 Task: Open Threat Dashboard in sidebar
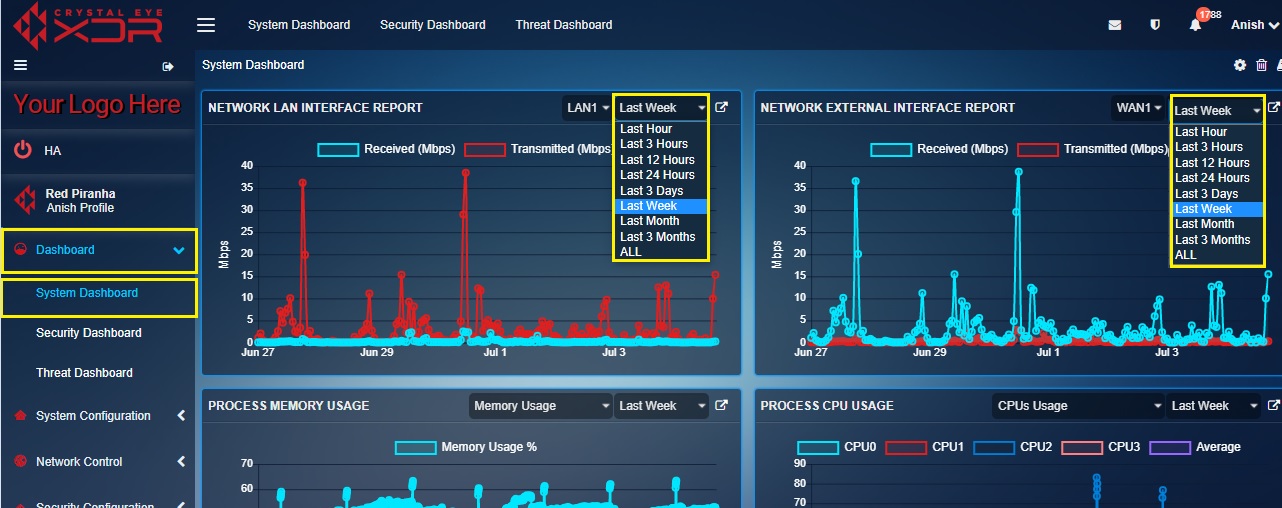tap(84, 373)
